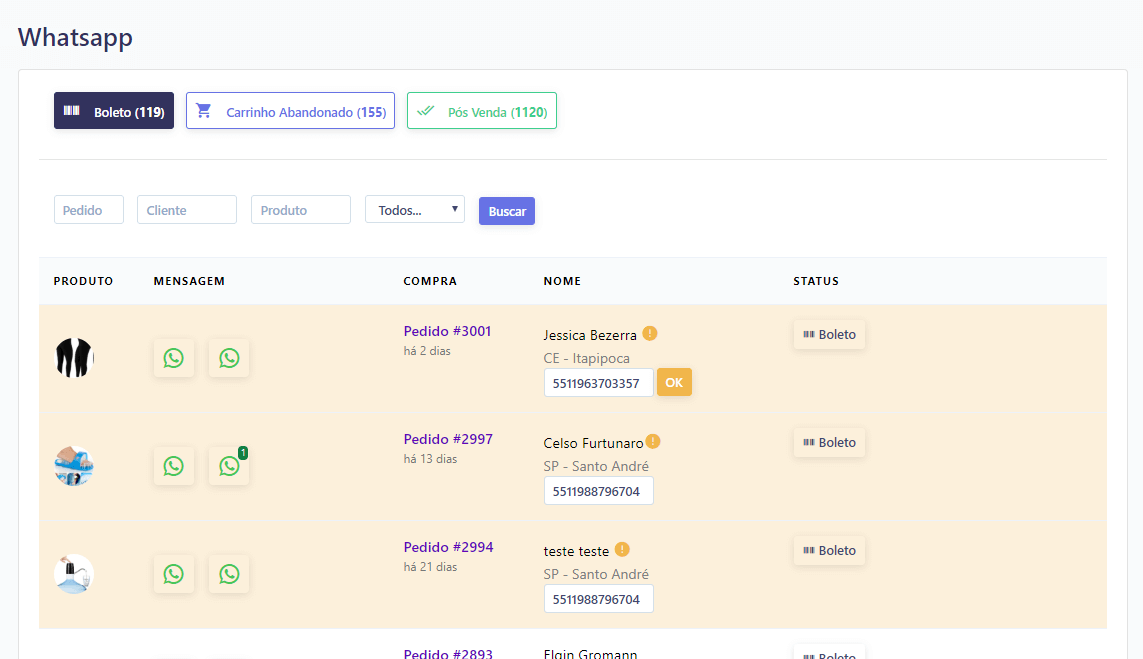Send first WhatsApp message for Pedido #2997
Viewport: 1143px width, 659px height.
173,466
